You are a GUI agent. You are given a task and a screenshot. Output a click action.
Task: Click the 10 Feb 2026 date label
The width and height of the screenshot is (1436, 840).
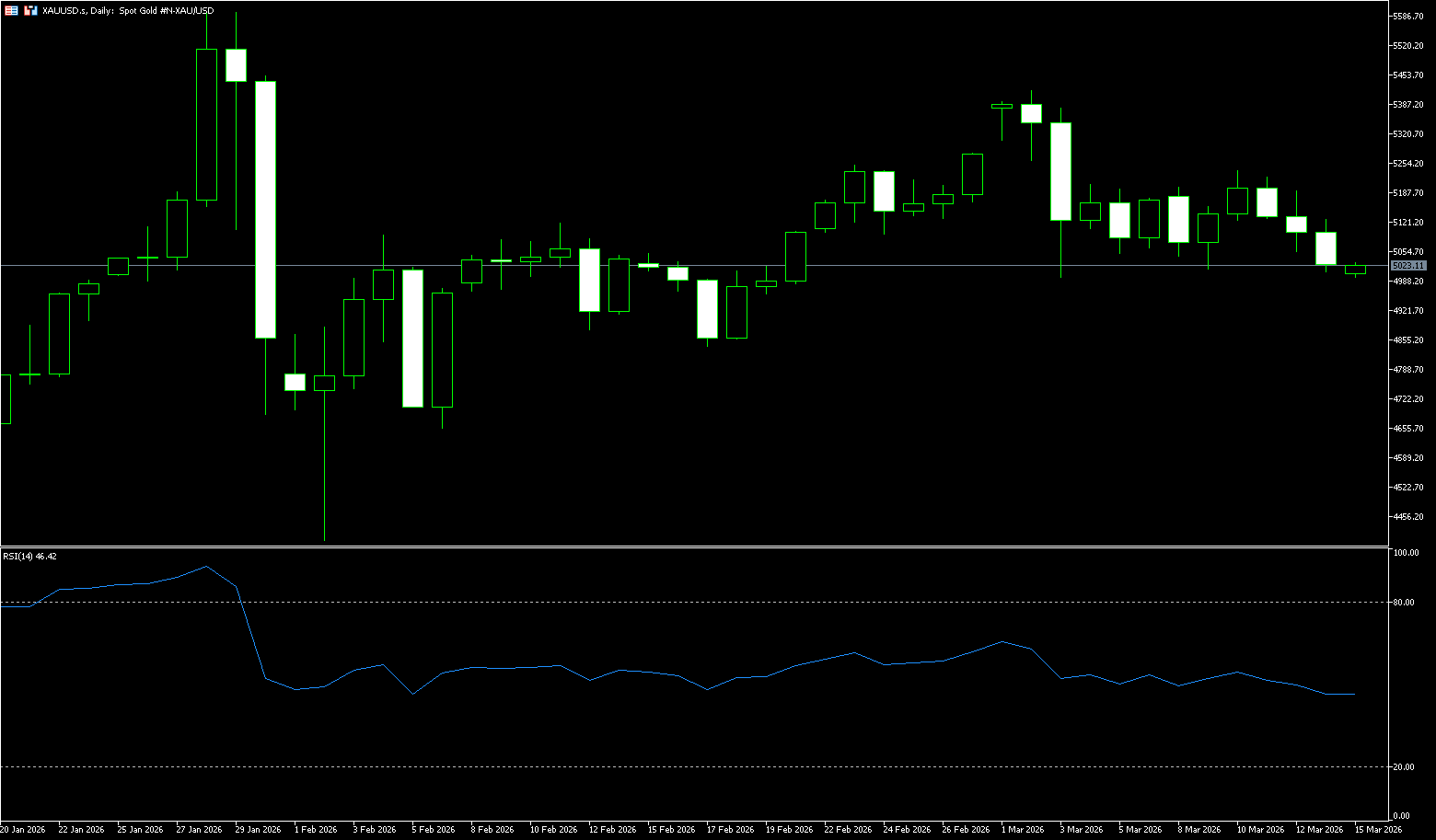coord(554,830)
